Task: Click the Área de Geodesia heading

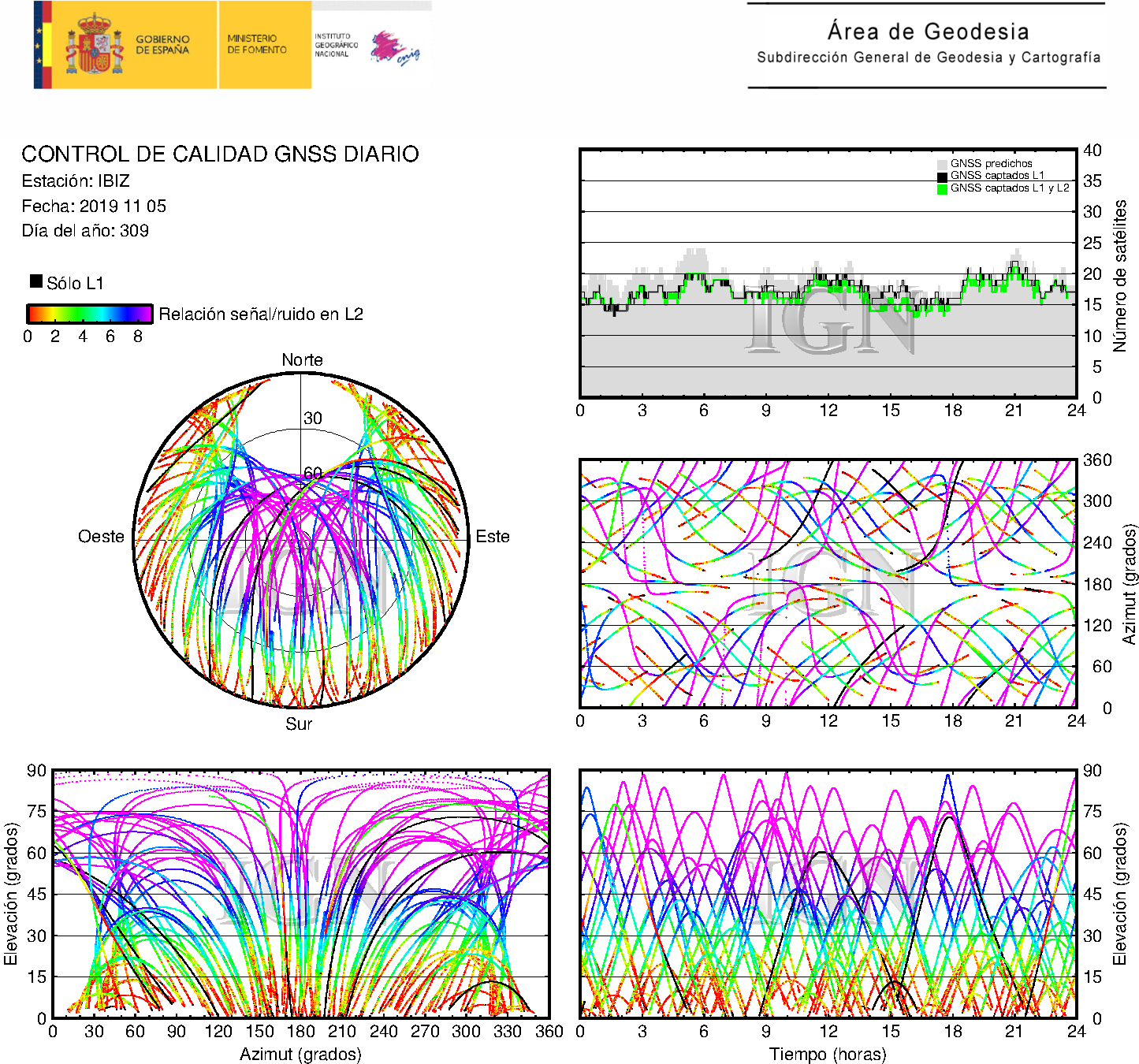Action: (928, 32)
